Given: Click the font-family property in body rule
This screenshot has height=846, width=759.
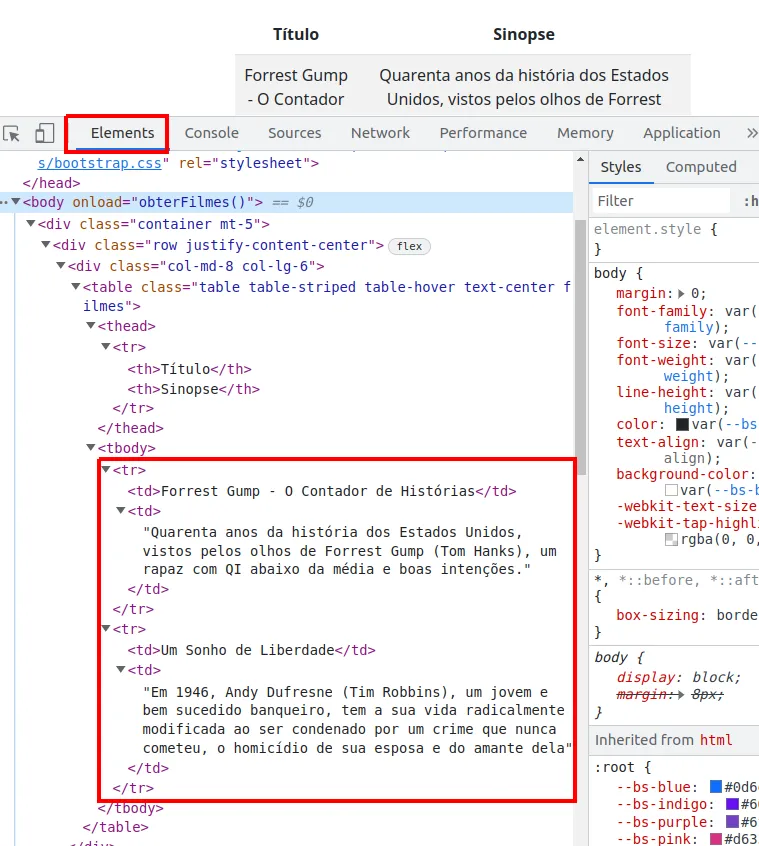Looking at the screenshot, I should tap(662, 311).
